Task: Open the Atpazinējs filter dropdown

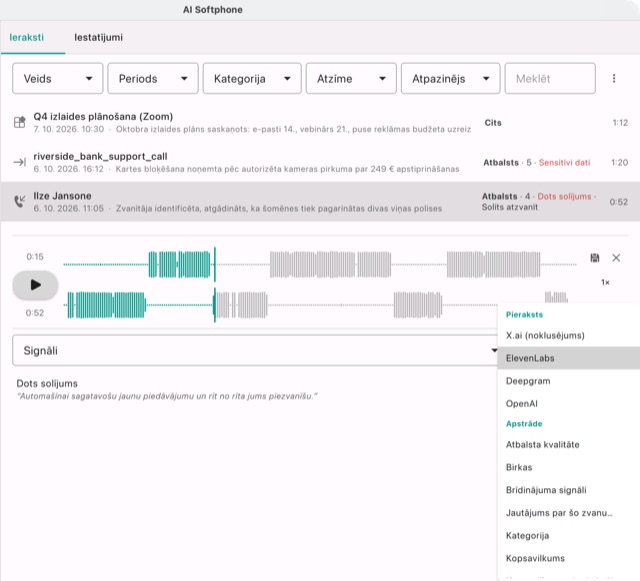Action: 451,78
